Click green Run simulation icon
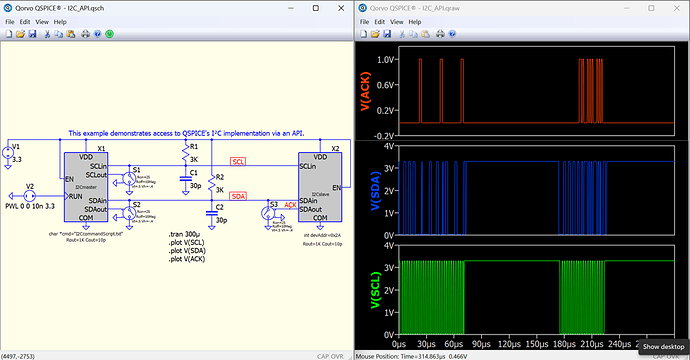The width and height of the screenshot is (690, 360). [110, 34]
